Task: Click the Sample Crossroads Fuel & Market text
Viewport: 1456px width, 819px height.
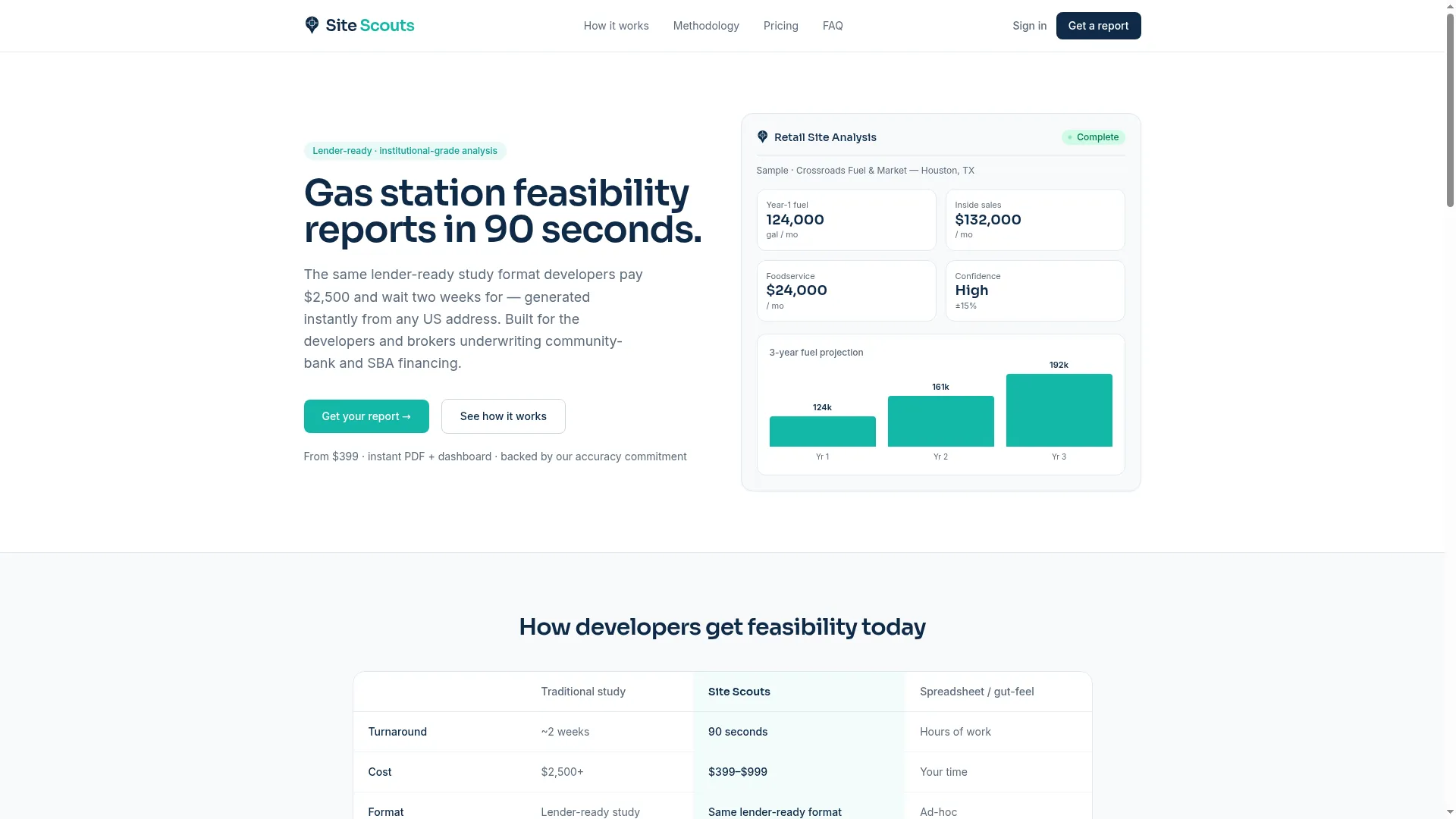Action: point(865,171)
